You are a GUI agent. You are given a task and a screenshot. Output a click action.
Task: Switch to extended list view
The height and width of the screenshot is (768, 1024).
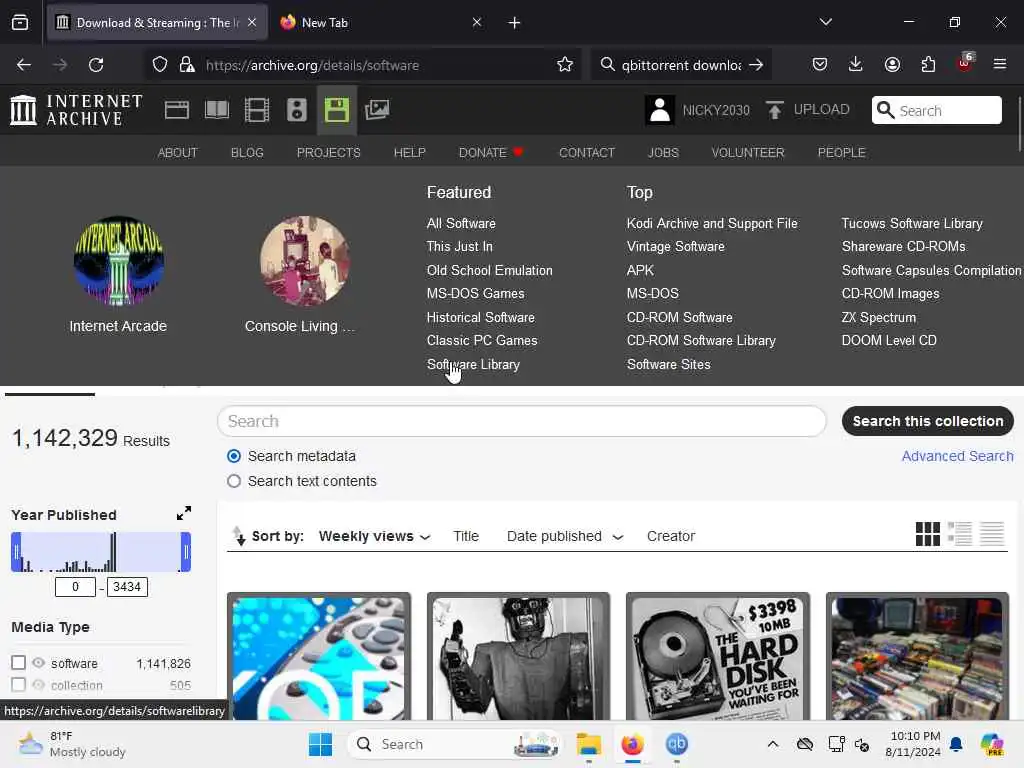(960, 534)
